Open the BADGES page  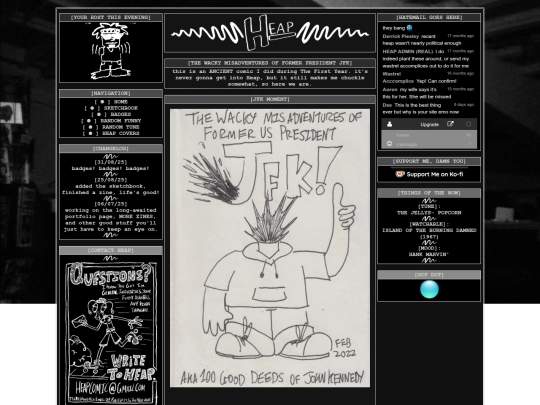(x=121, y=114)
